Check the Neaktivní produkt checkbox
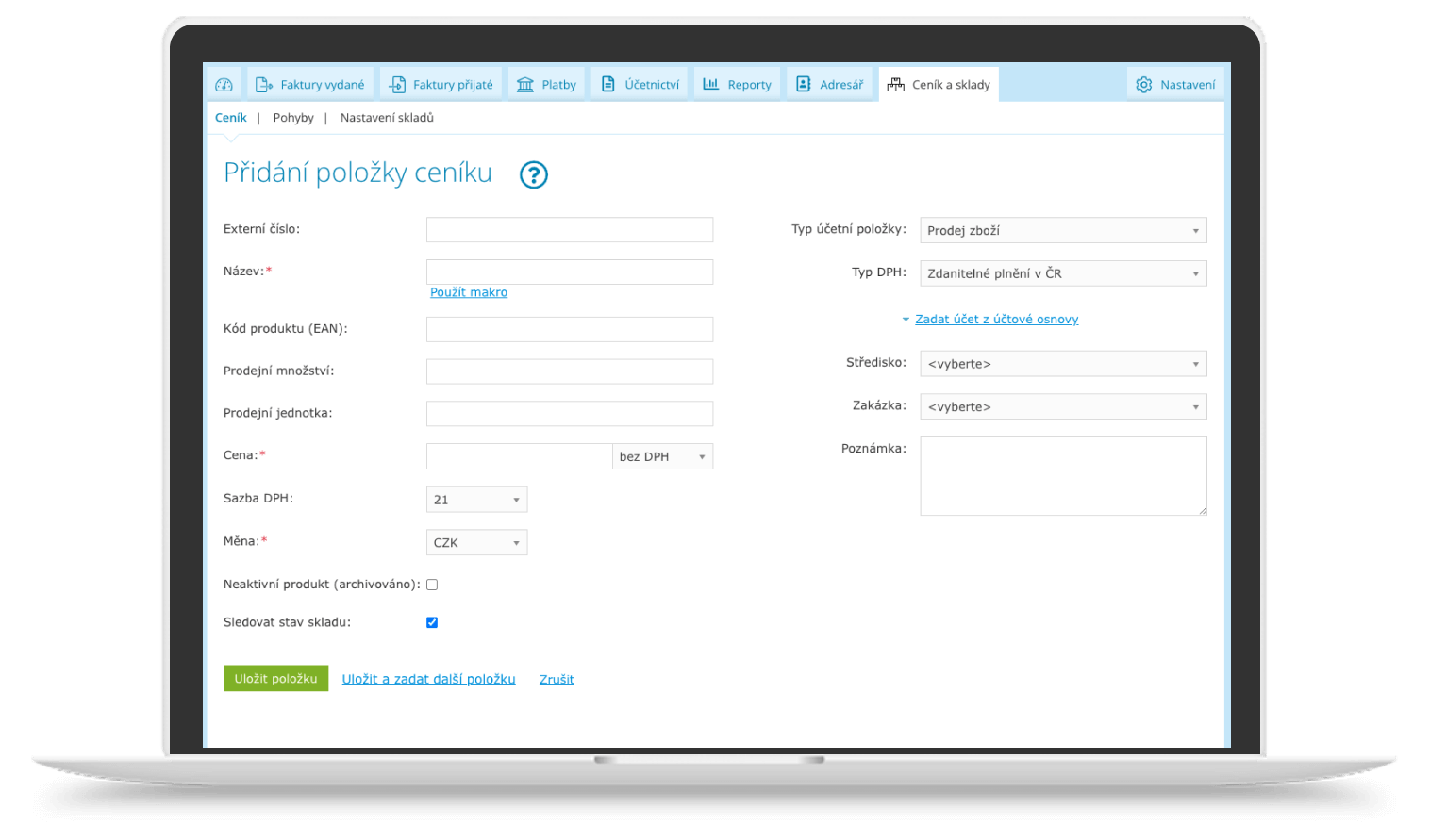The width and height of the screenshot is (1430, 840). pyautogui.click(x=432, y=585)
